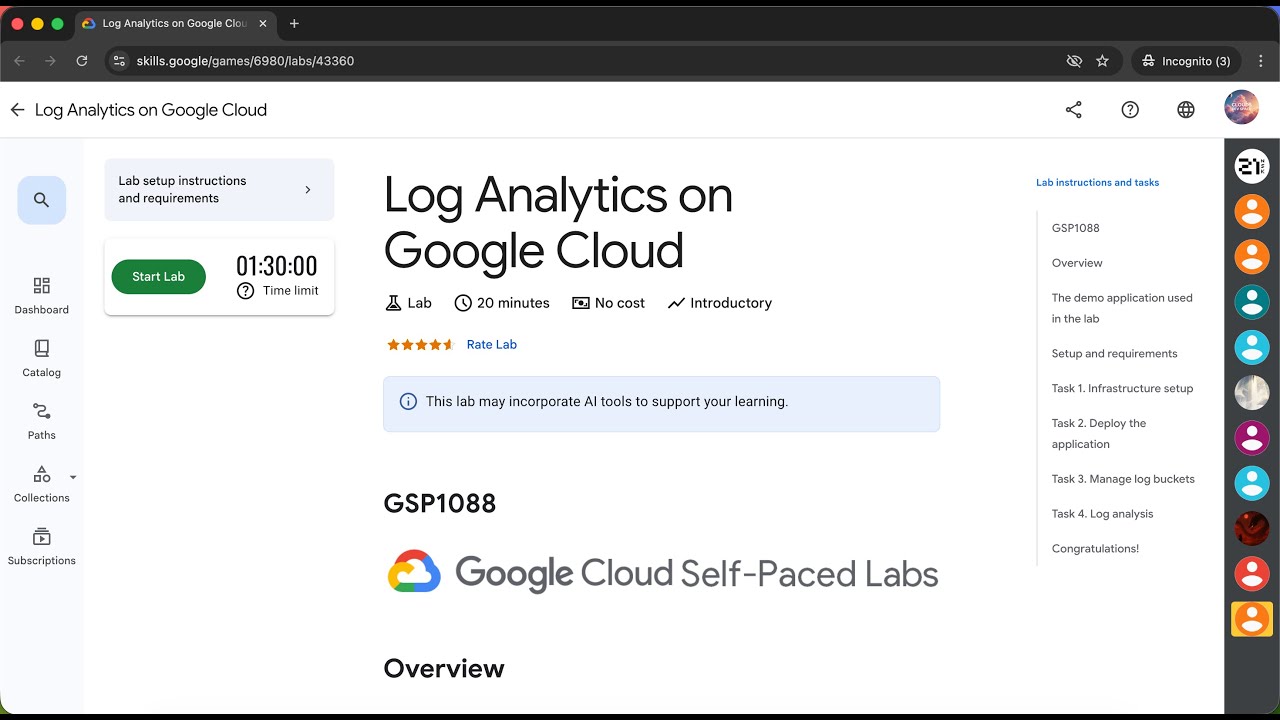1280x720 pixels.
Task: Click the Rate Lab link
Action: [492, 344]
